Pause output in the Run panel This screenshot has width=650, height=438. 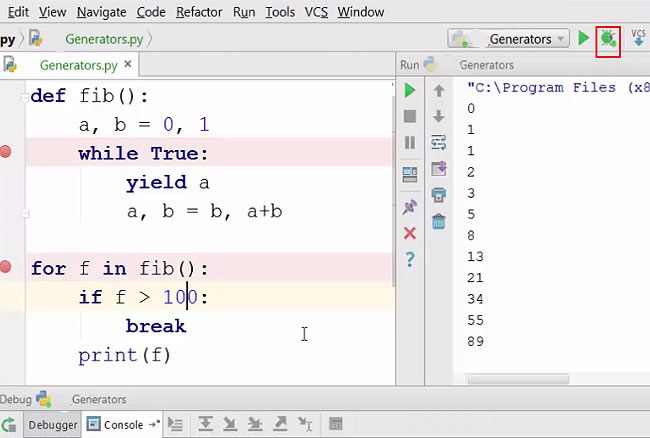[x=410, y=143]
